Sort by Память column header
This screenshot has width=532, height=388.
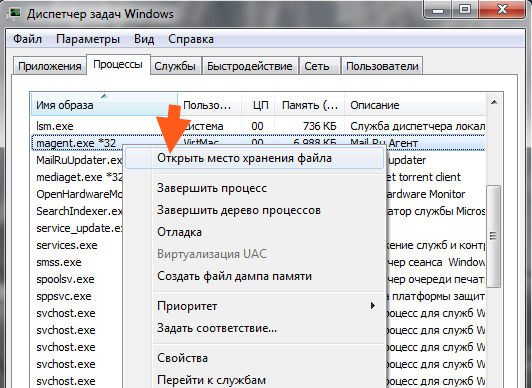point(310,105)
